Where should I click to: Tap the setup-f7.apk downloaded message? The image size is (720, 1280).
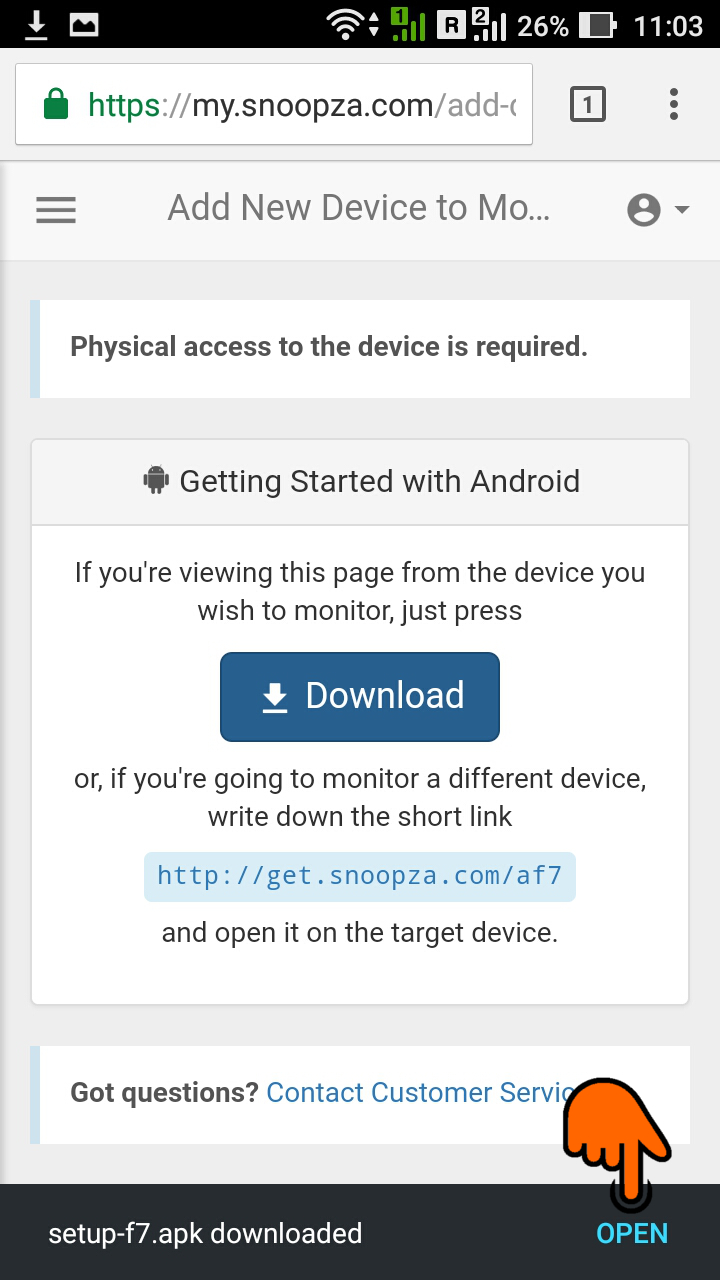point(205,1234)
